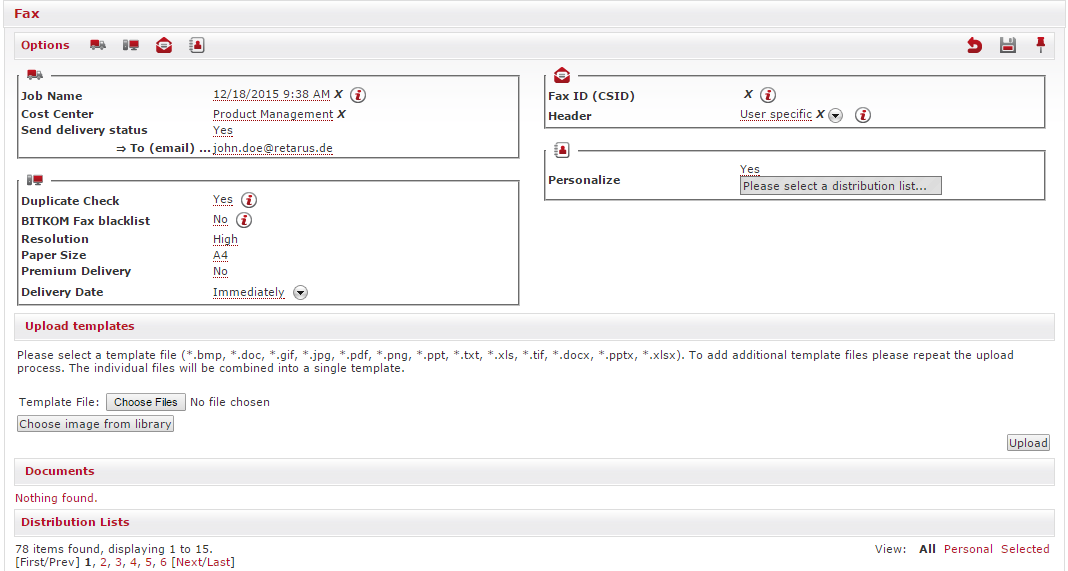1068x571 pixels.
Task: Click the save floppy disk icon
Action: (1008, 45)
